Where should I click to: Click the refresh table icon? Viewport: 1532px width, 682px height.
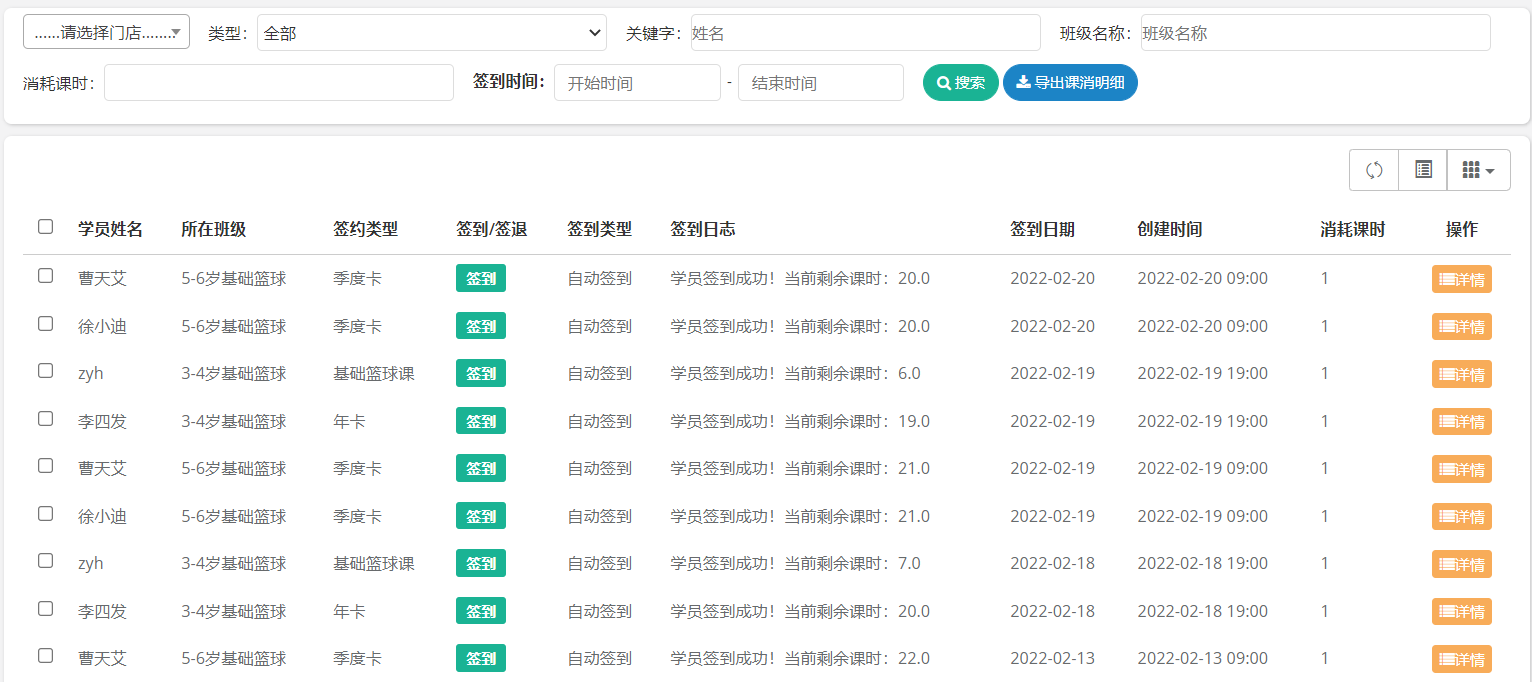tap(1374, 170)
